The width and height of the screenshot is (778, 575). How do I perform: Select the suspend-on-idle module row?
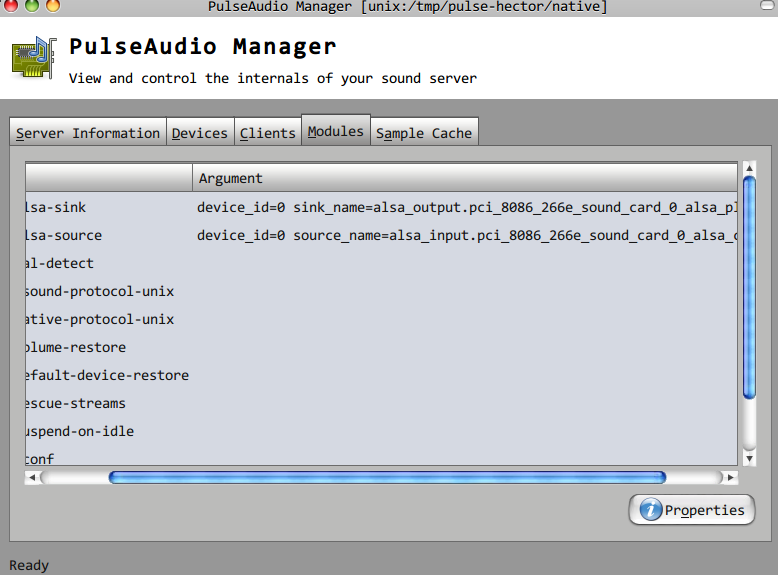pos(381,431)
